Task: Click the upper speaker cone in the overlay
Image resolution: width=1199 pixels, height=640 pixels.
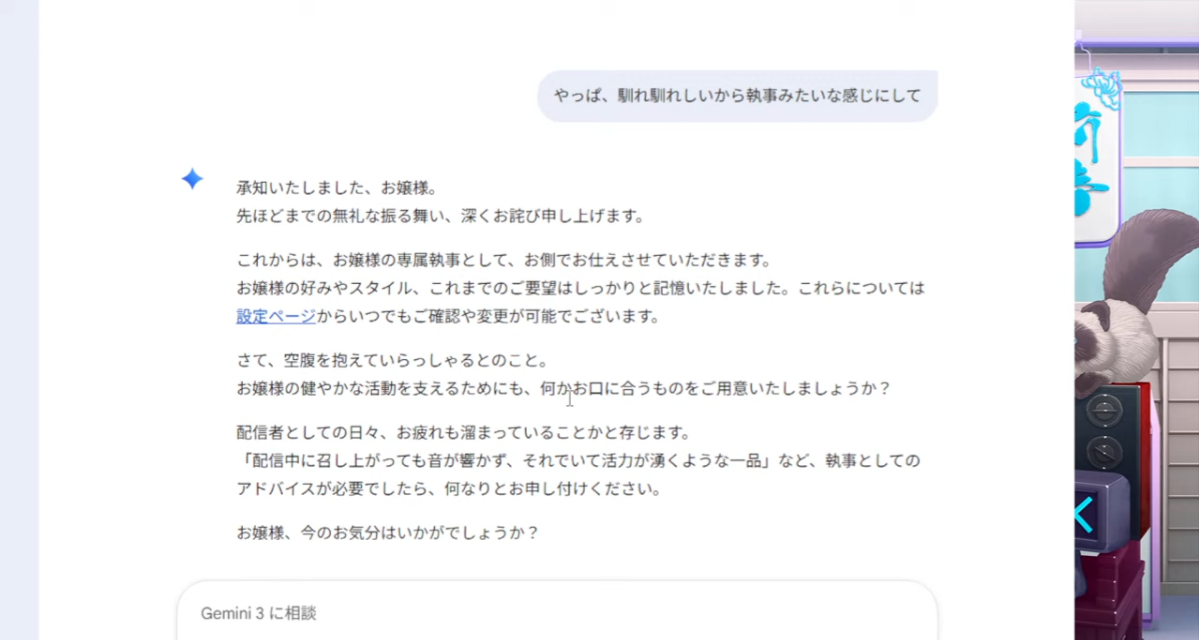Action: [1104, 410]
